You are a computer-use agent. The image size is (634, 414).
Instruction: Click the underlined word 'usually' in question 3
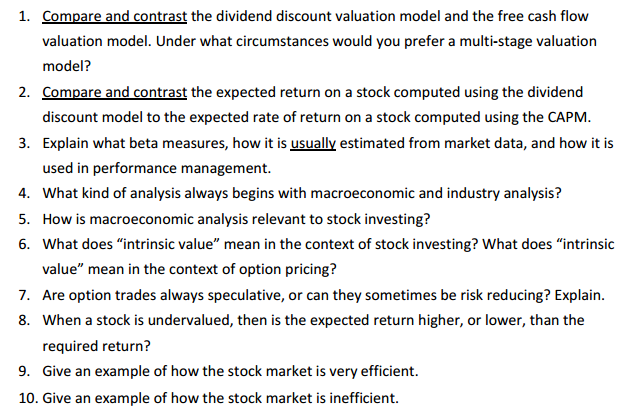point(313,144)
